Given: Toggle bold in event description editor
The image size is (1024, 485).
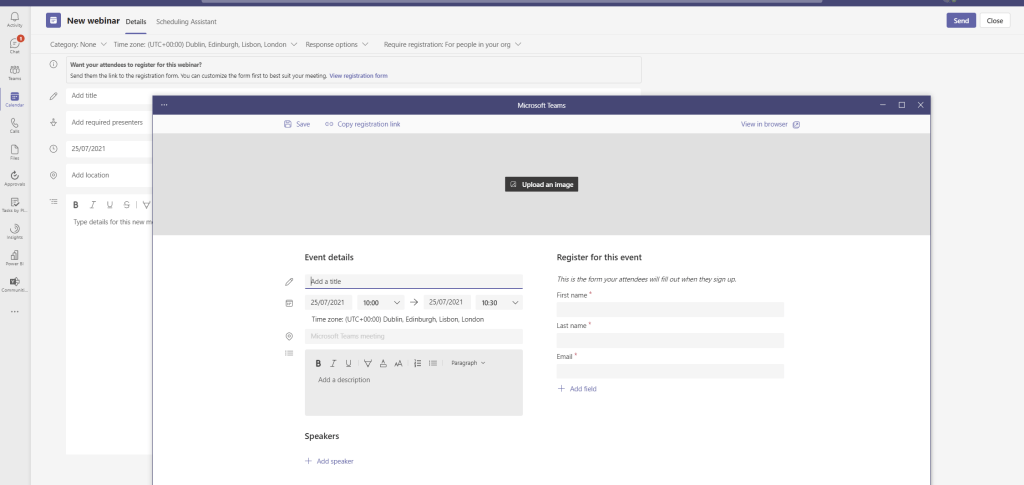Looking at the screenshot, I should (318, 363).
